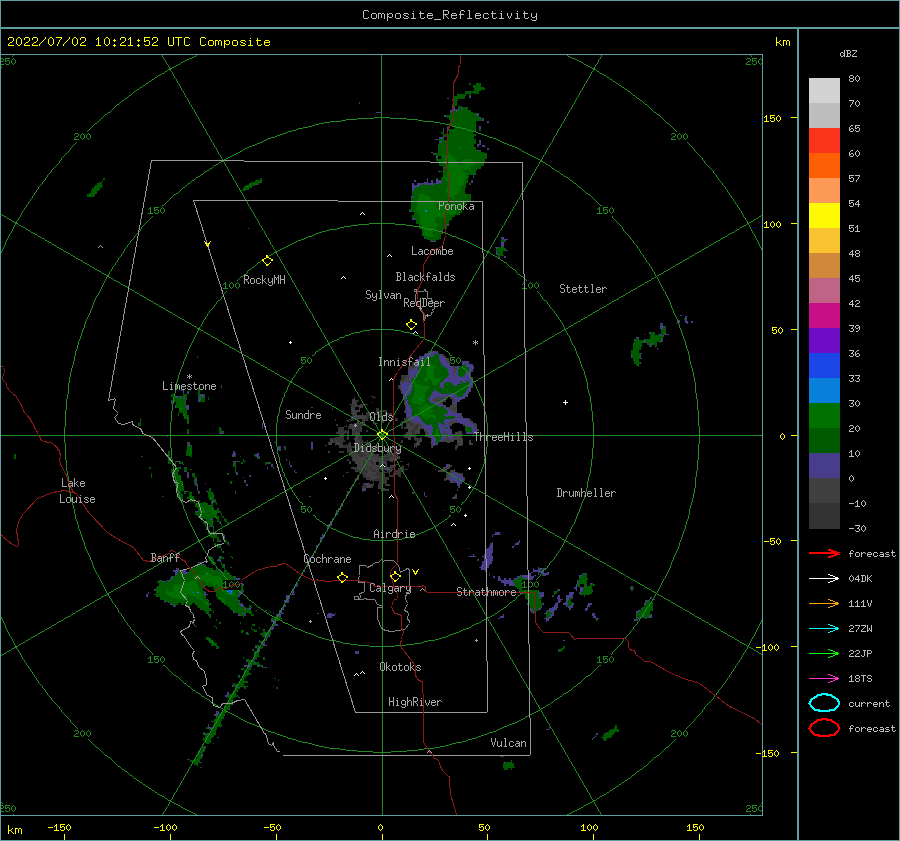
Task: Click the Olds city label
Action: (x=381, y=416)
